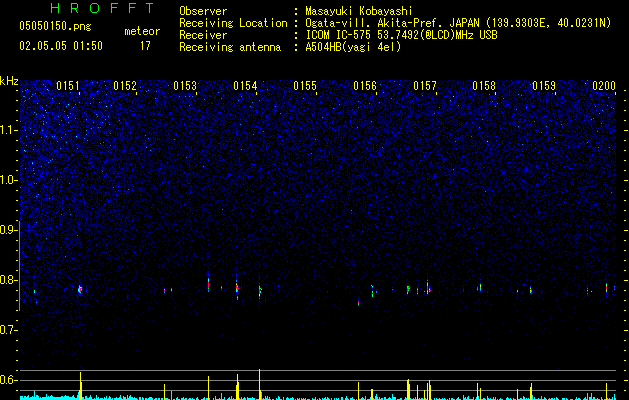Click the 1.1 frequency axis label
The image size is (629, 400).
pyautogui.click(x=8, y=130)
